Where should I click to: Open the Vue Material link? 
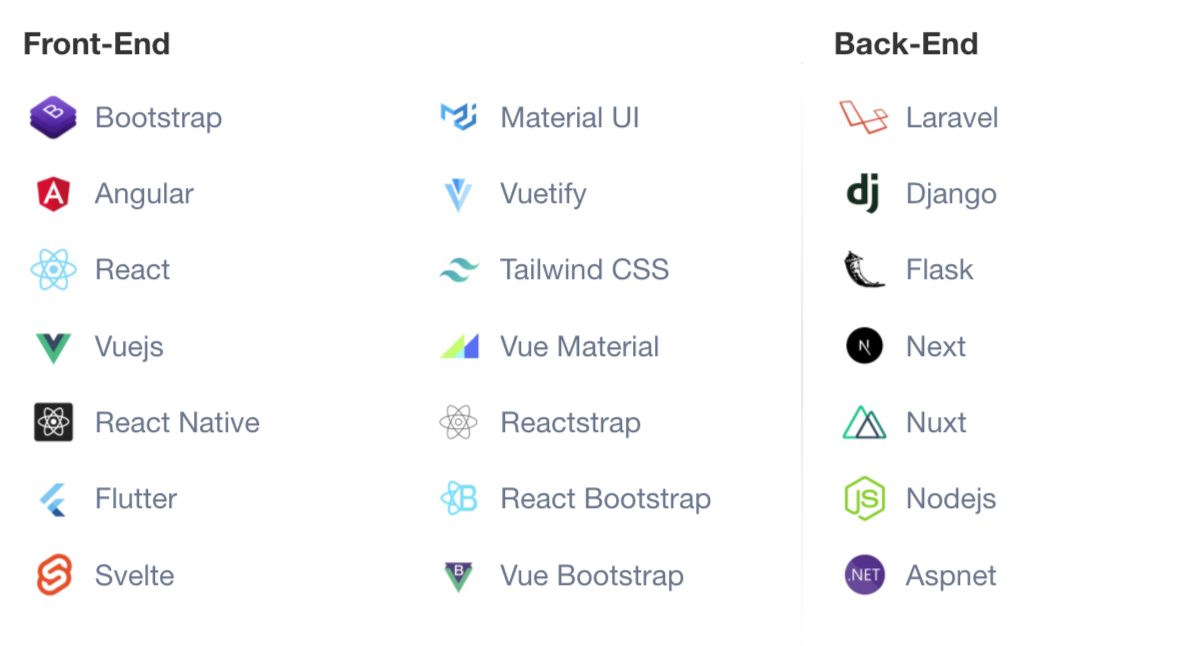tap(579, 347)
